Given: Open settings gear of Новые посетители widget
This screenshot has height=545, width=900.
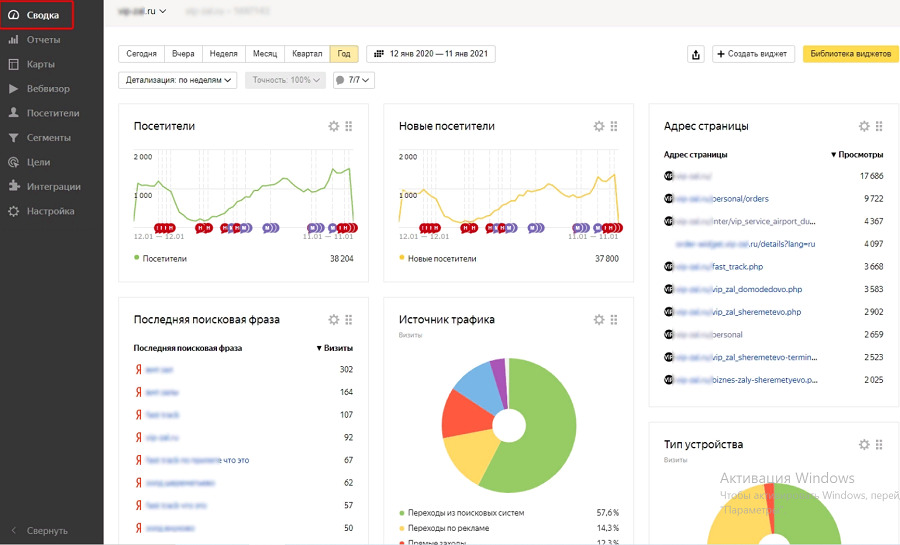Looking at the screenshot, I should 599,126.
